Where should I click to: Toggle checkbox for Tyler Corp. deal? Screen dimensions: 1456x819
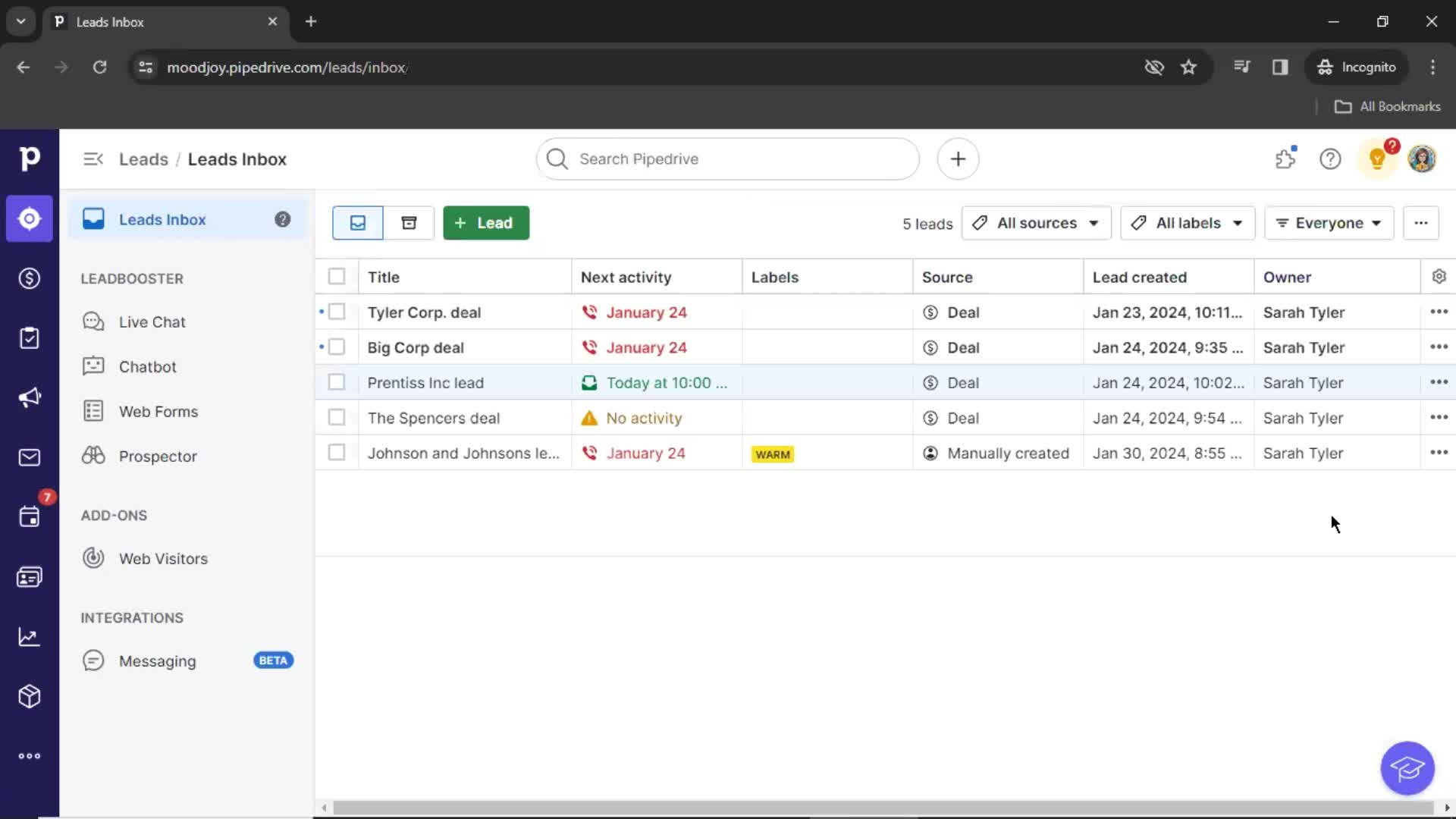(x=336, y=312)
